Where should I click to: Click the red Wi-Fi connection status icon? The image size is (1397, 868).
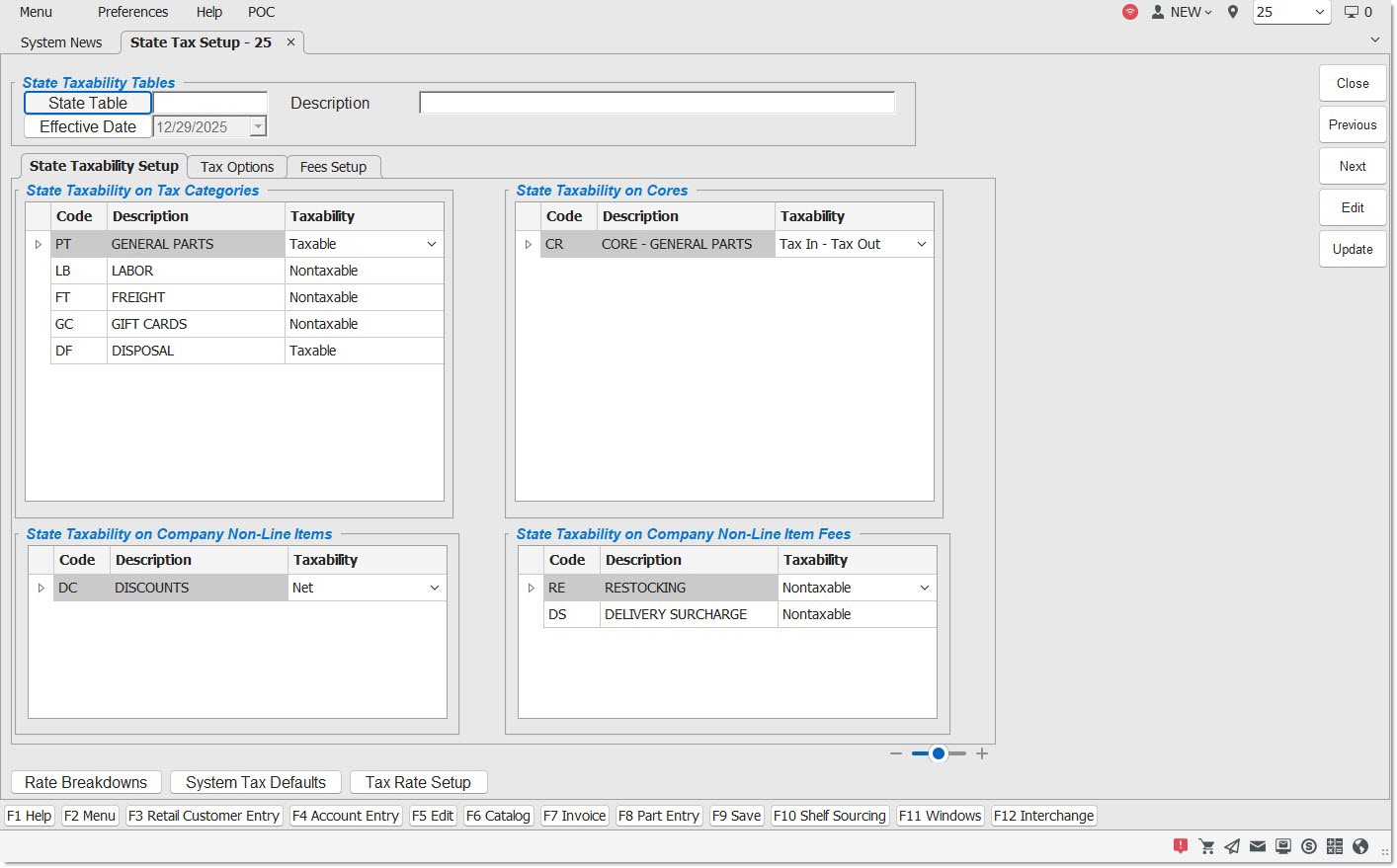pyautogui.click(x=1130, y=13)
